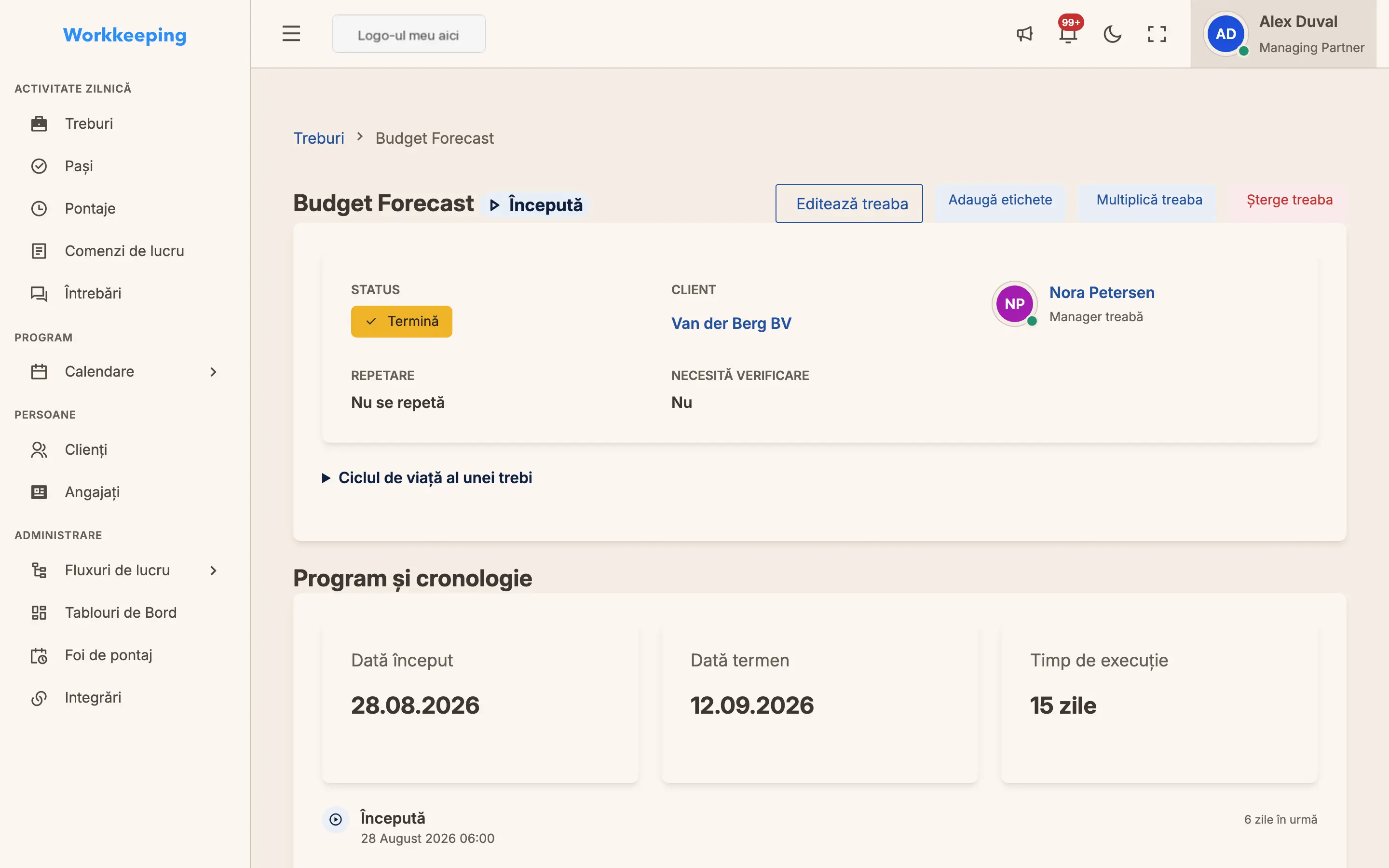Select the Comenzi de lucru document icon
Image resolution: width=1389 pixels, height=868 pixels.
point(39,251)
